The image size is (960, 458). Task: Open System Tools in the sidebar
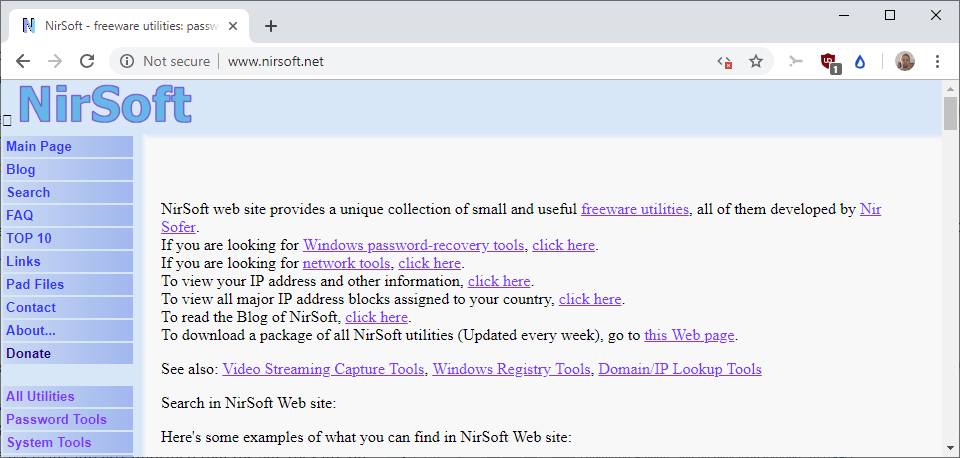[67, 442]
